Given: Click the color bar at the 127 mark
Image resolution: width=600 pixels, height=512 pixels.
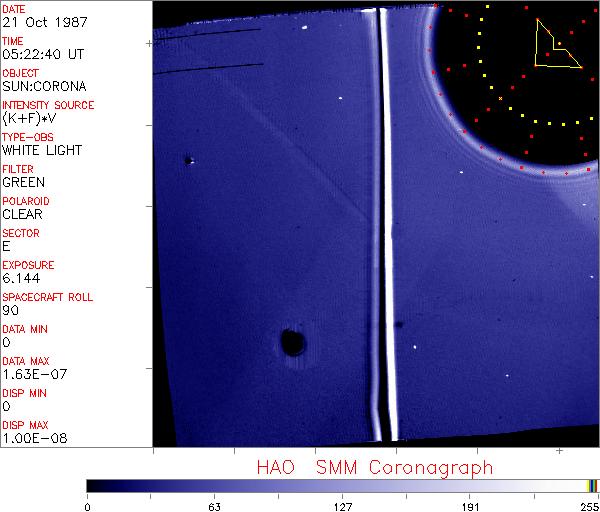Looking at the screenshot, I should pyautogui.click(x=342, y=486).
